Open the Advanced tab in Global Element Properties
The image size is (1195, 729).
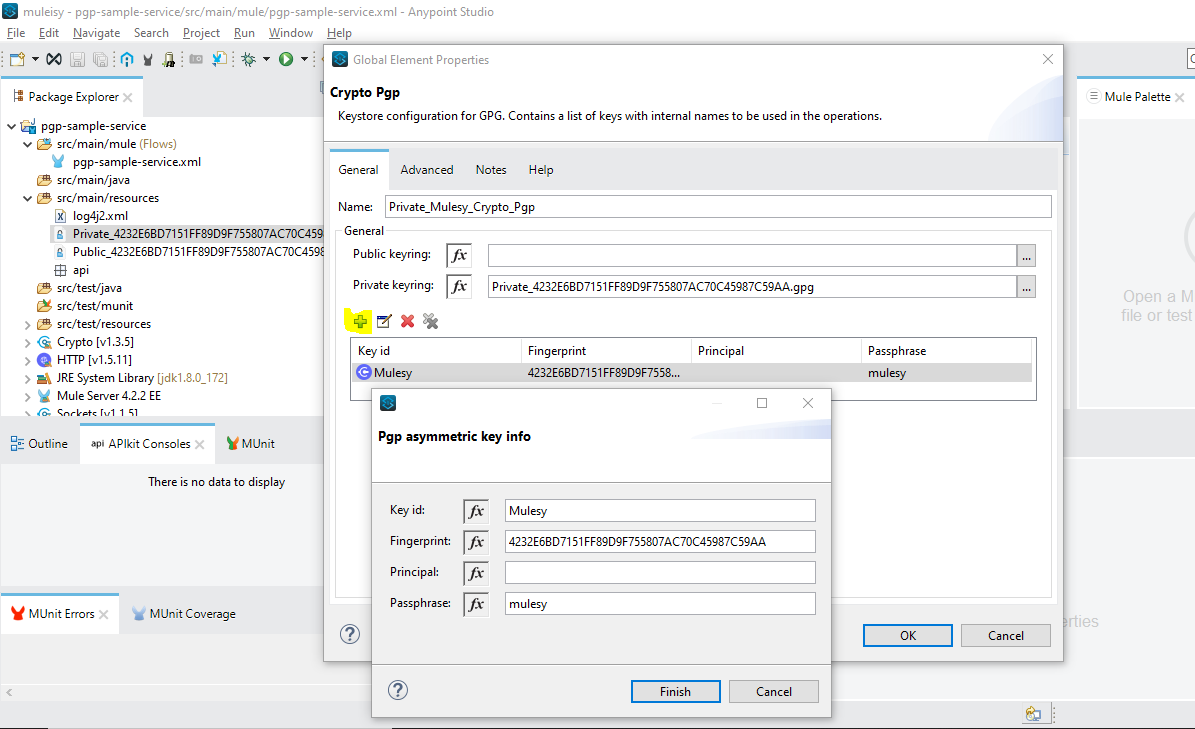pos(427,170)
